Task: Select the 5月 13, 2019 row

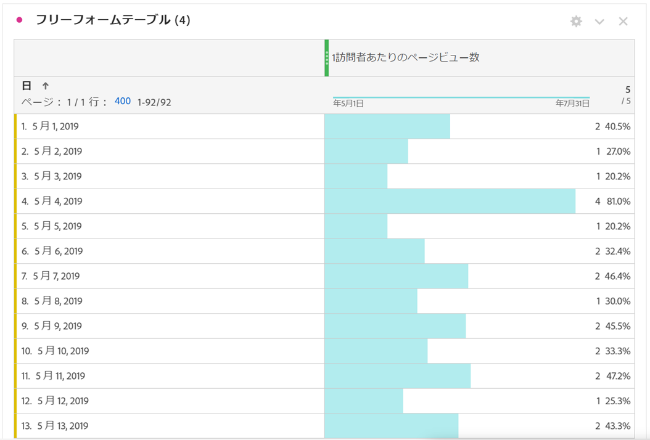Action: point(60,426)
